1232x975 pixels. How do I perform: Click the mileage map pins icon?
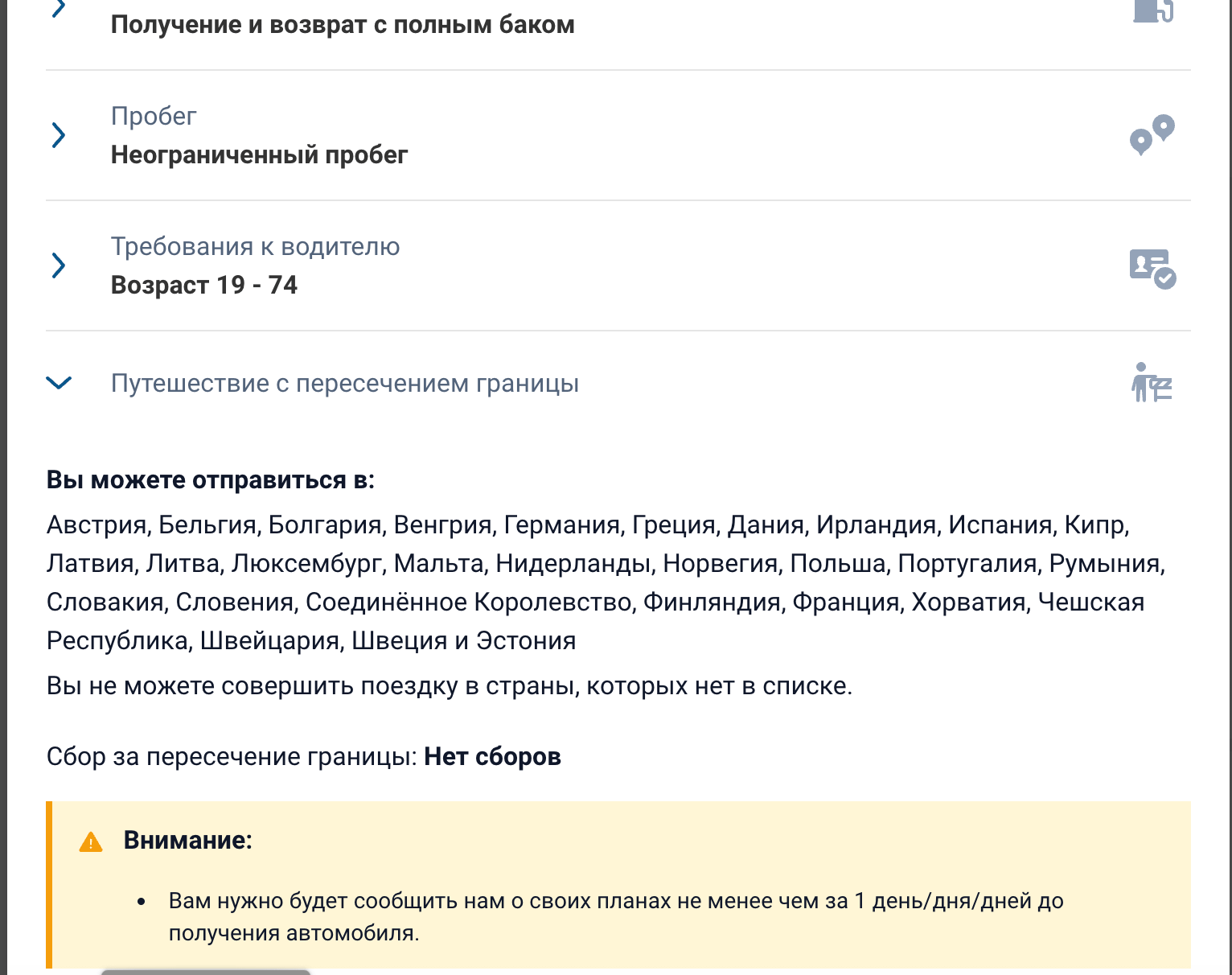point(1152,135)
